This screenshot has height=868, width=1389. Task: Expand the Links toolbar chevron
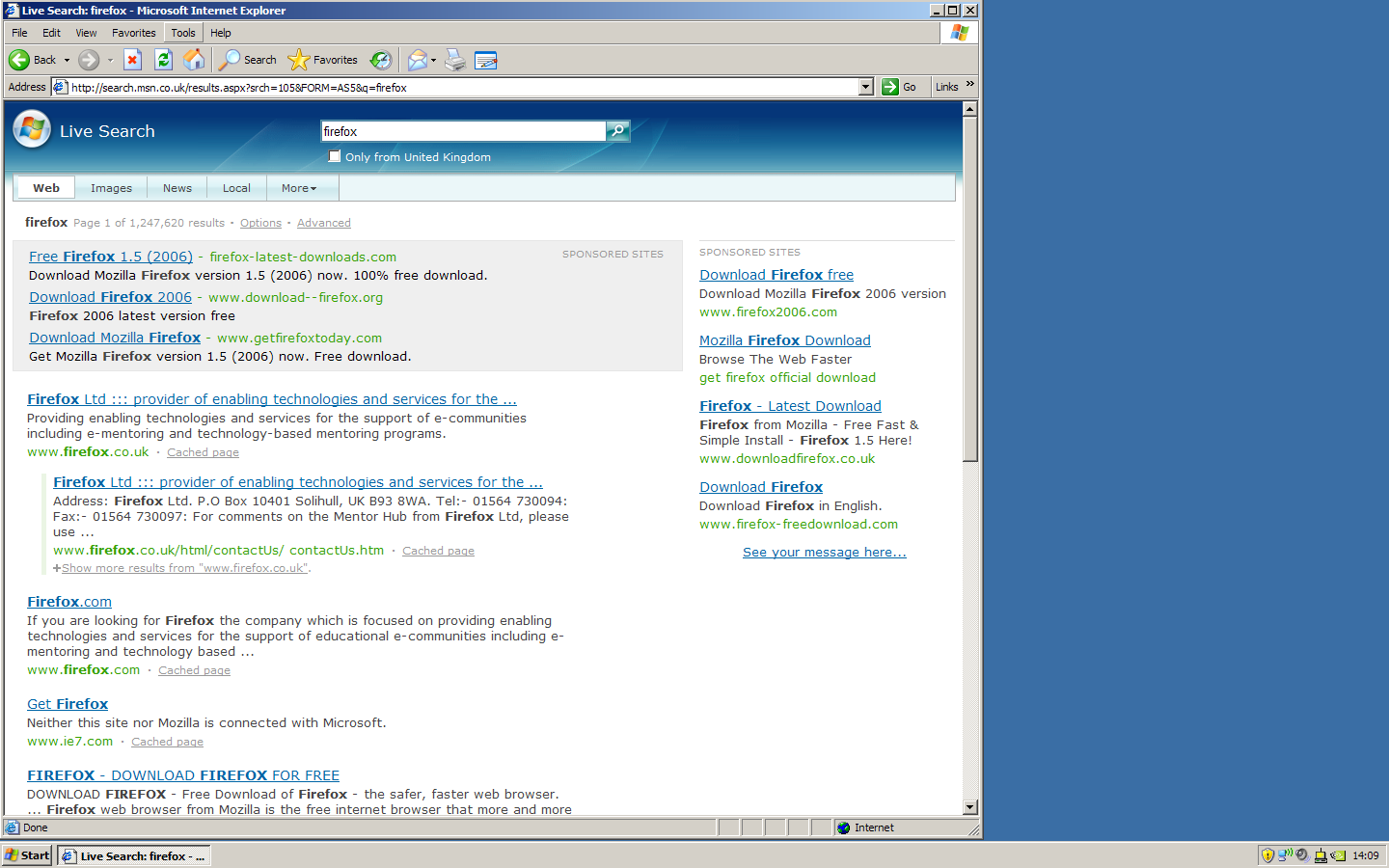(969, 86)
